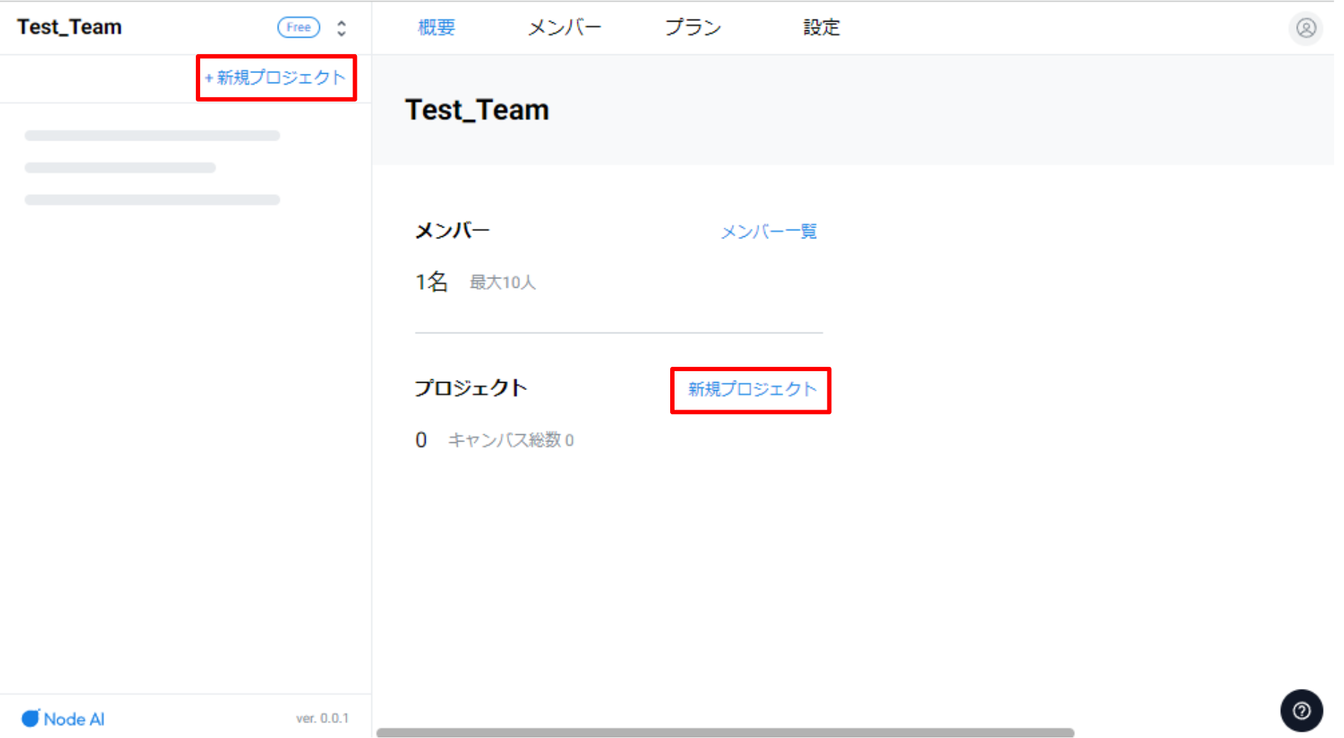This screenshot has height=738, width=1344.
Task: Click the Test_Team page heading
Action: point(477,110)
